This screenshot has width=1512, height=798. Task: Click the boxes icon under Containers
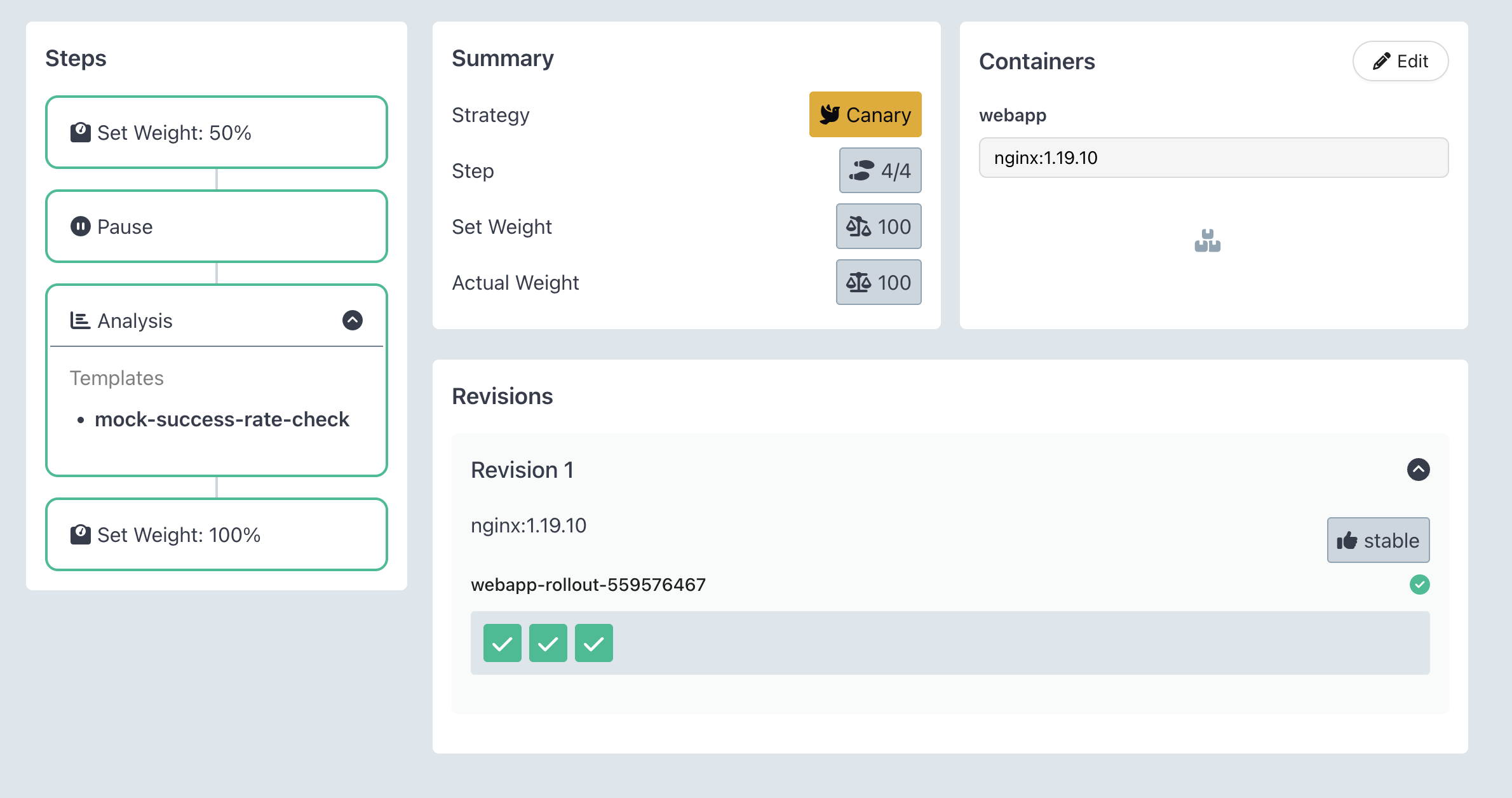tap(1207, 241)
